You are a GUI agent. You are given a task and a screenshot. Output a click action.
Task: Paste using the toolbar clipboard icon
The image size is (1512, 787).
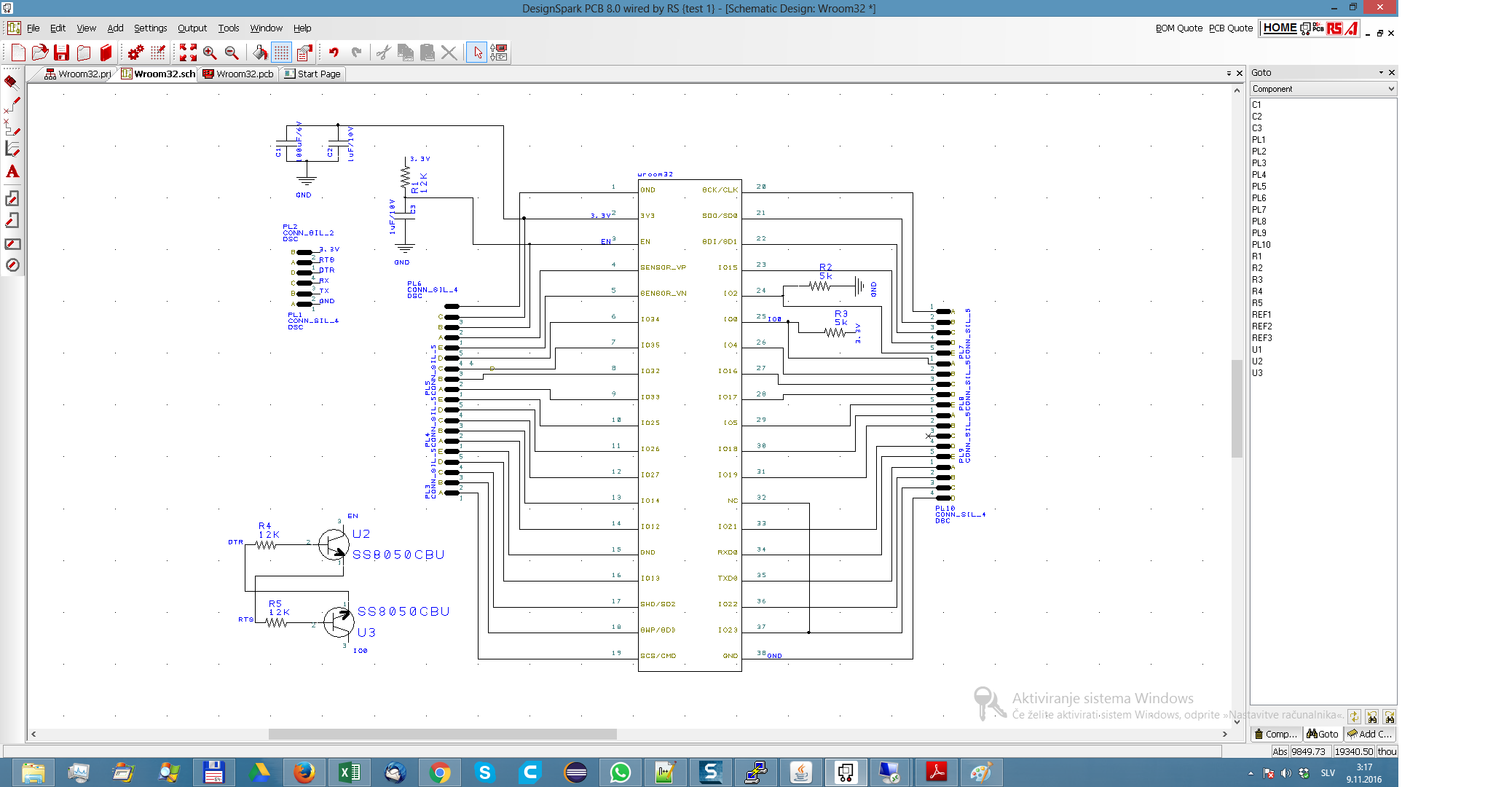coord(428,52)
